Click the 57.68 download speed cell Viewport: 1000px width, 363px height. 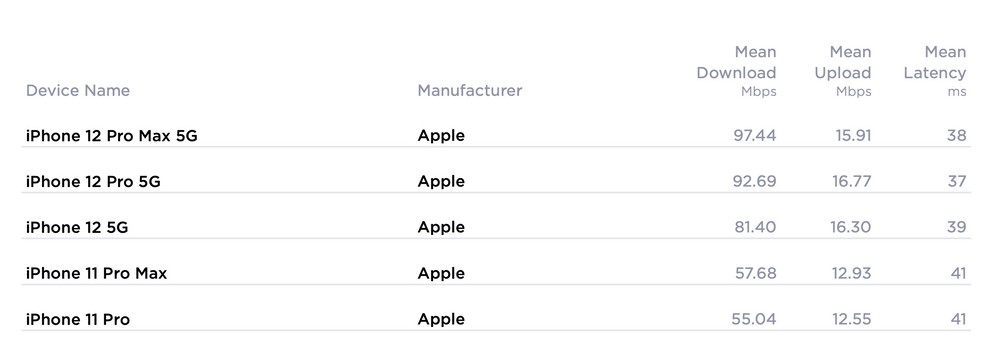[756, 273]
